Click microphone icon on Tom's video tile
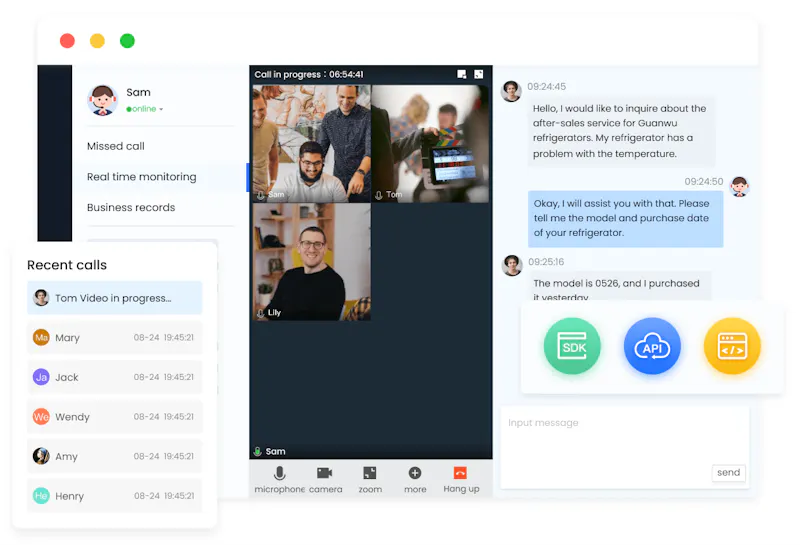This screenshot has height=545, width=800. tap(379, 195)
